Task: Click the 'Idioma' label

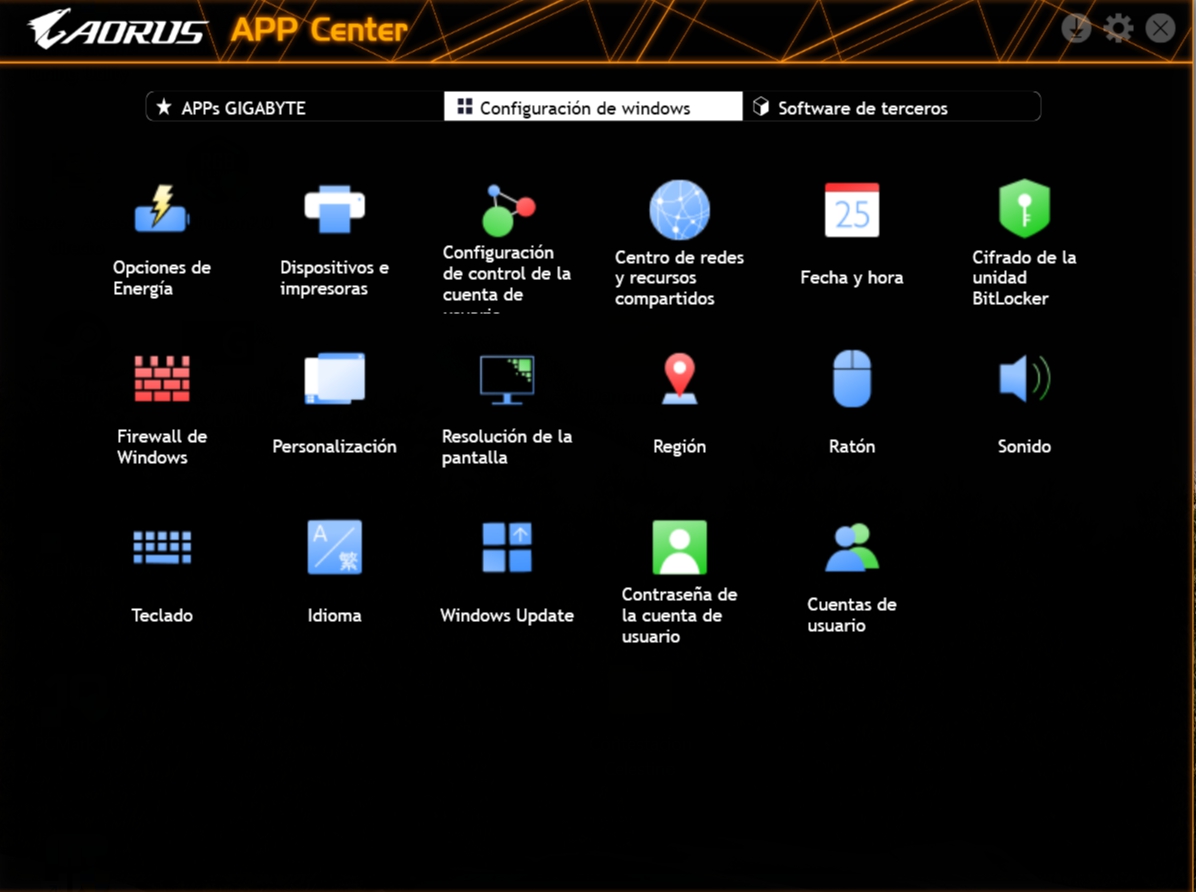Action: pos(334,615)
